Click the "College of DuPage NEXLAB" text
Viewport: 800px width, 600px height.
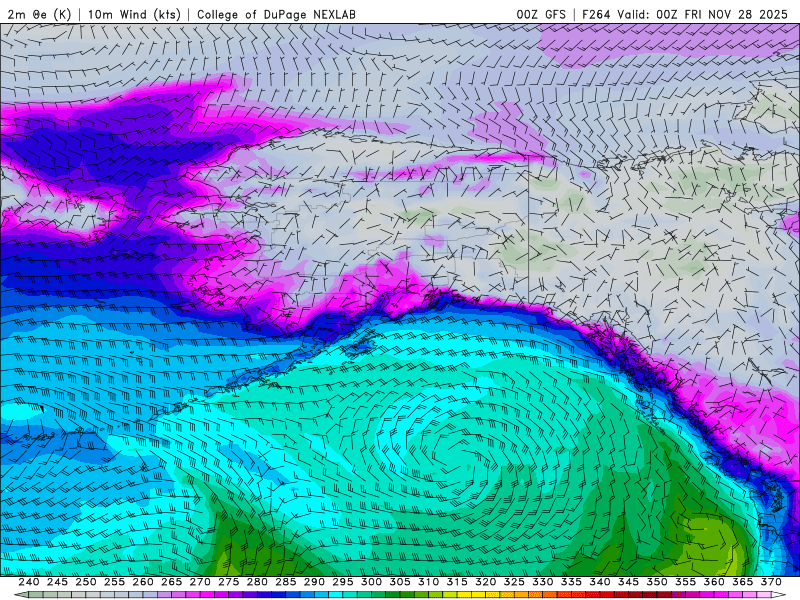click(276, 14)
